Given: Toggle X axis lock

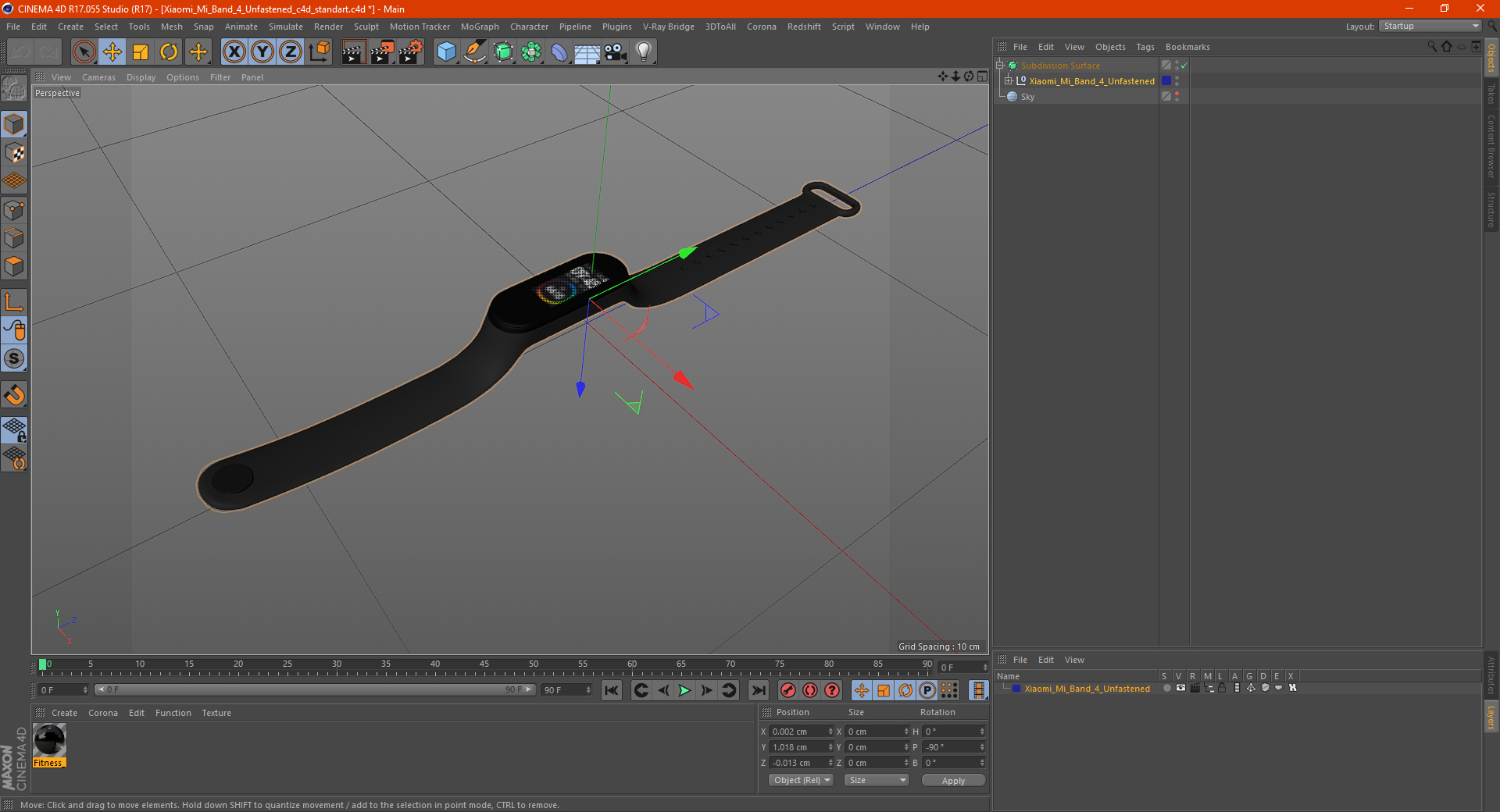Looking at the screenshot, I should click(234, 52).
